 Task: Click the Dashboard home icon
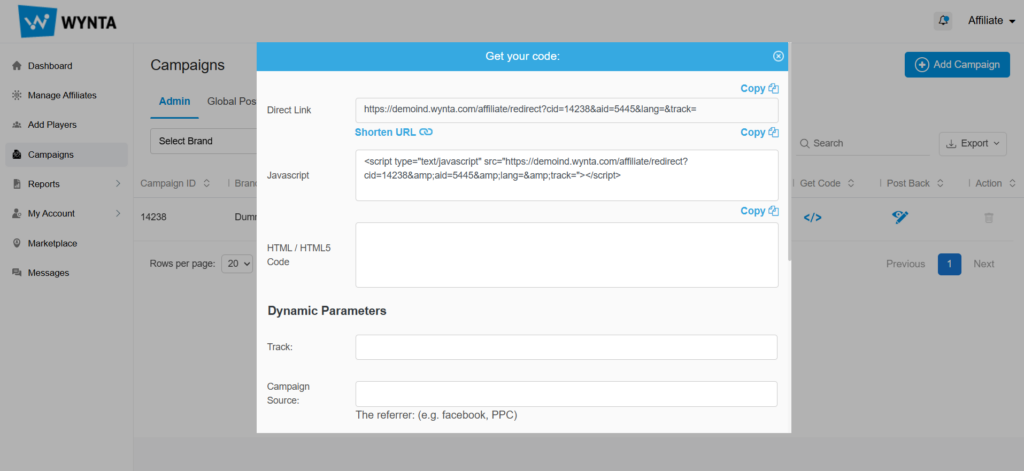(x=17, y=66)
